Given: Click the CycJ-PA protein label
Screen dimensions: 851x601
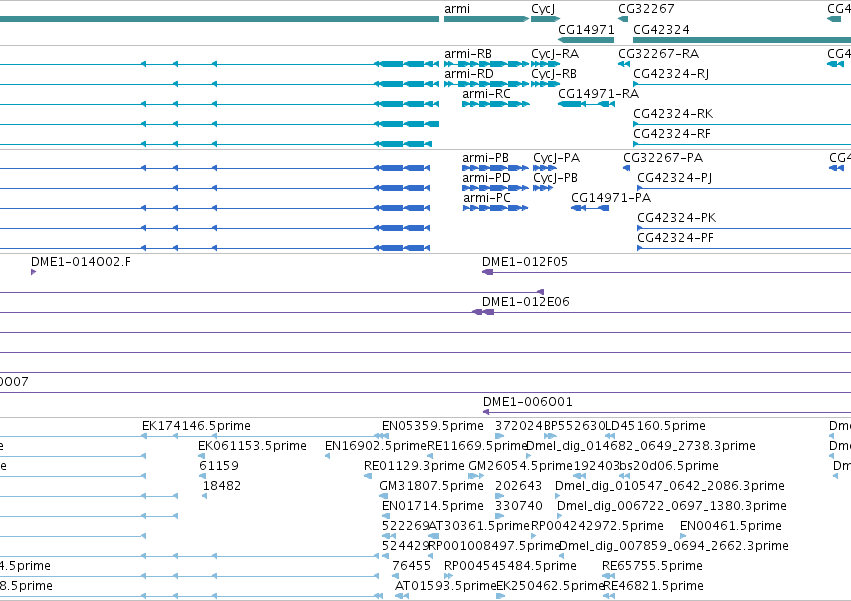Looking at the screenshot, I should (x=557, y=158).
